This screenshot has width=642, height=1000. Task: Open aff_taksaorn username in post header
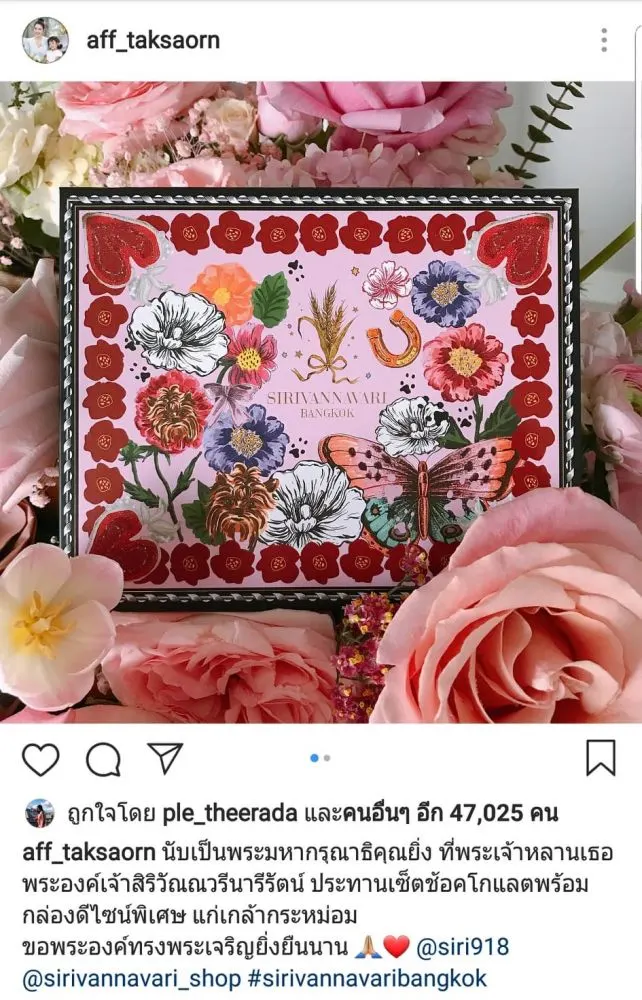click(x=153, y=40)
